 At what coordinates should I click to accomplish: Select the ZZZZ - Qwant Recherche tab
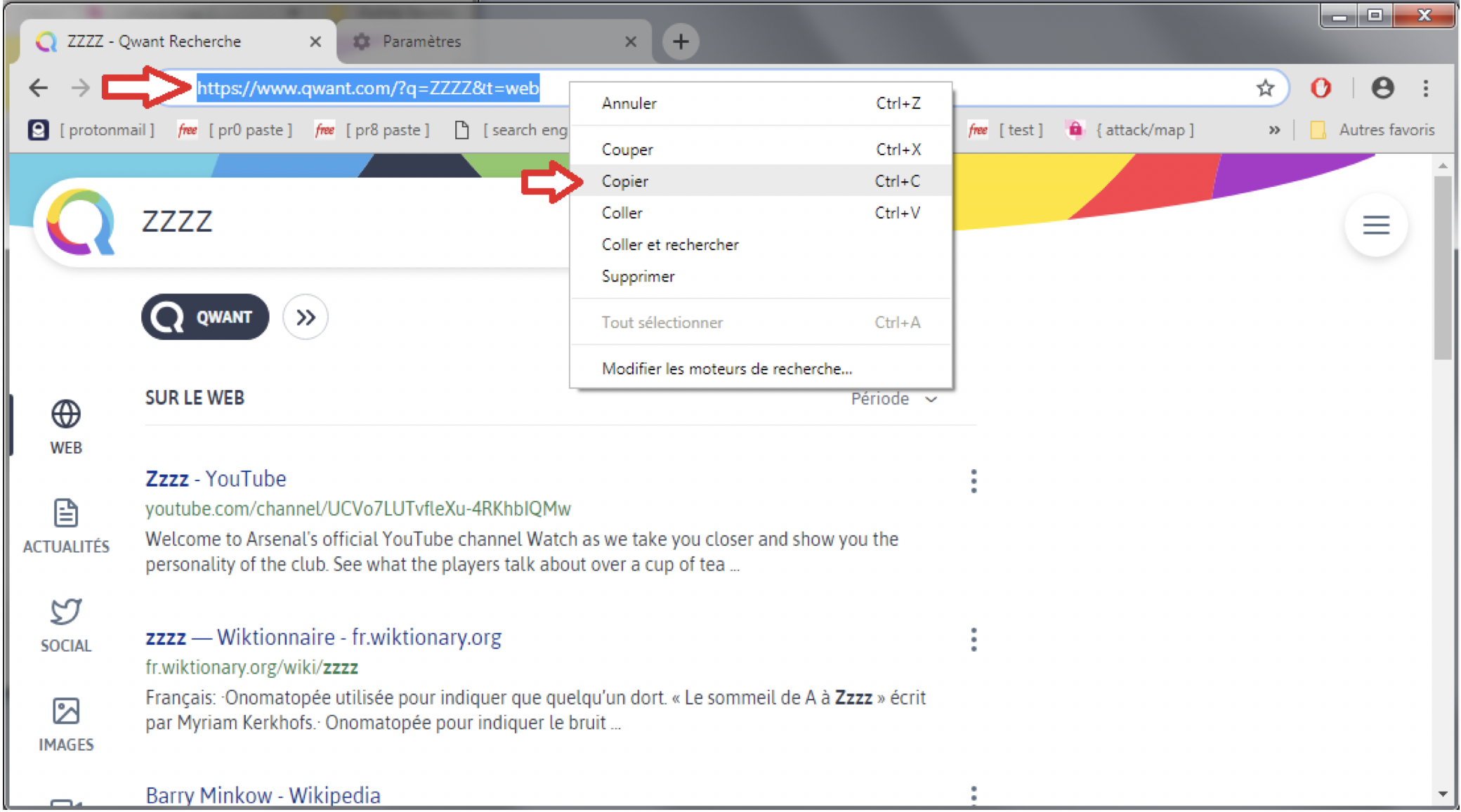coord(178,41)
